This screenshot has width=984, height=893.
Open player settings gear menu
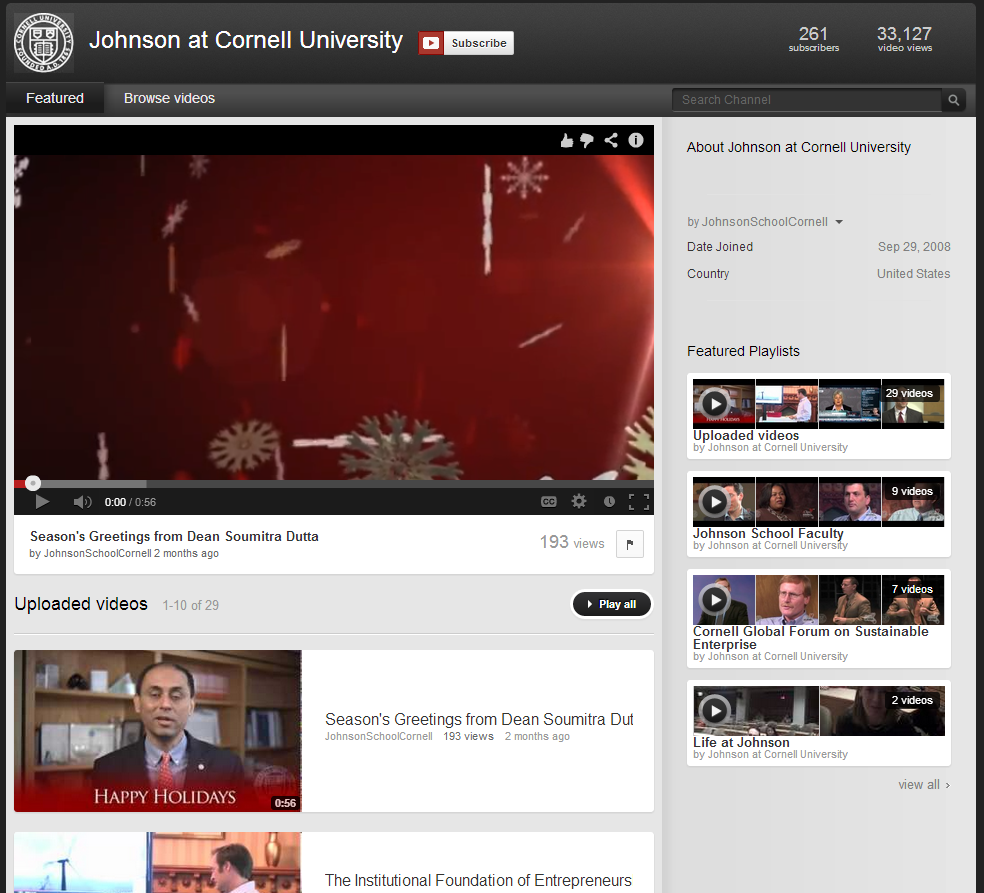pos(579,501)
